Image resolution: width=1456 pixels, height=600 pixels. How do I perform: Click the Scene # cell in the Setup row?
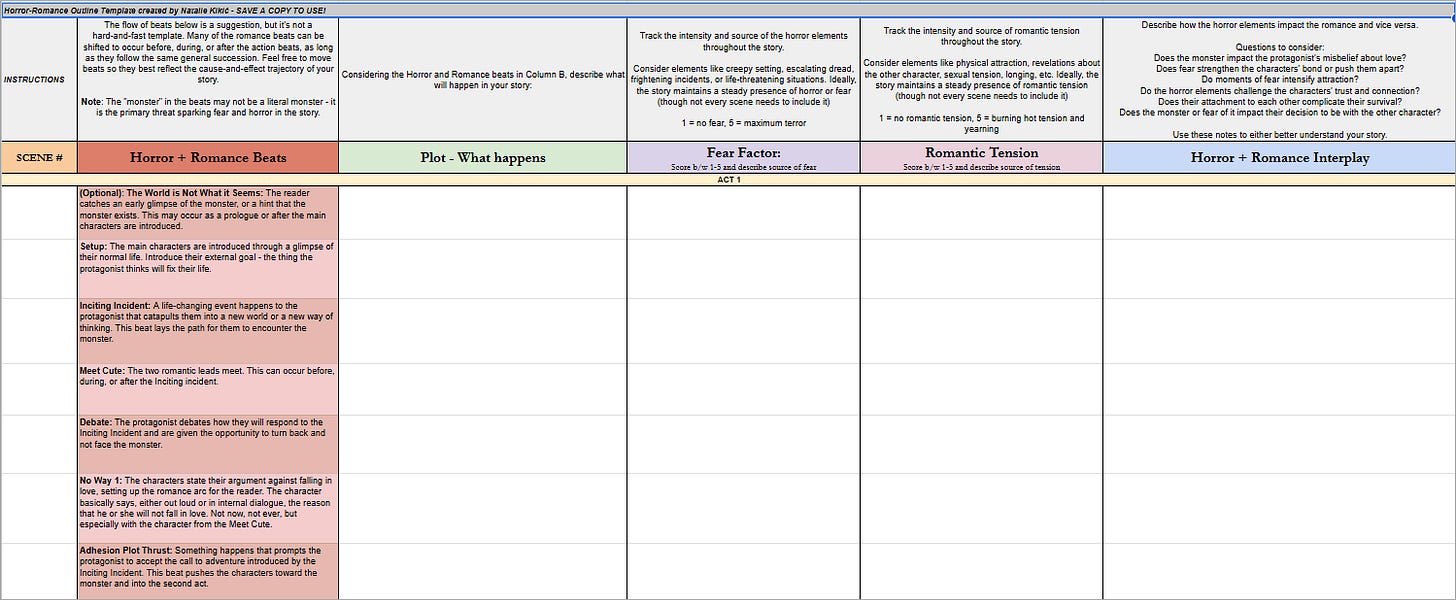(38, 268)
